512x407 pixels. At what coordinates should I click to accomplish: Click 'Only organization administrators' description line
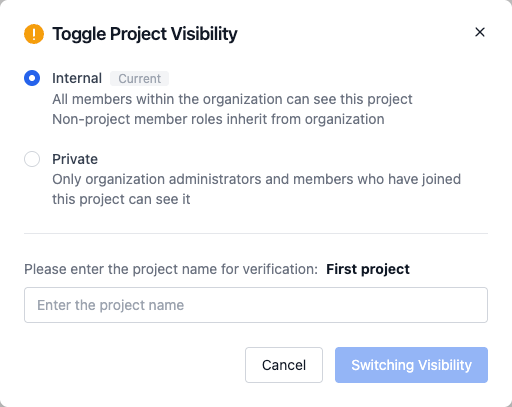tap(257, 179)
